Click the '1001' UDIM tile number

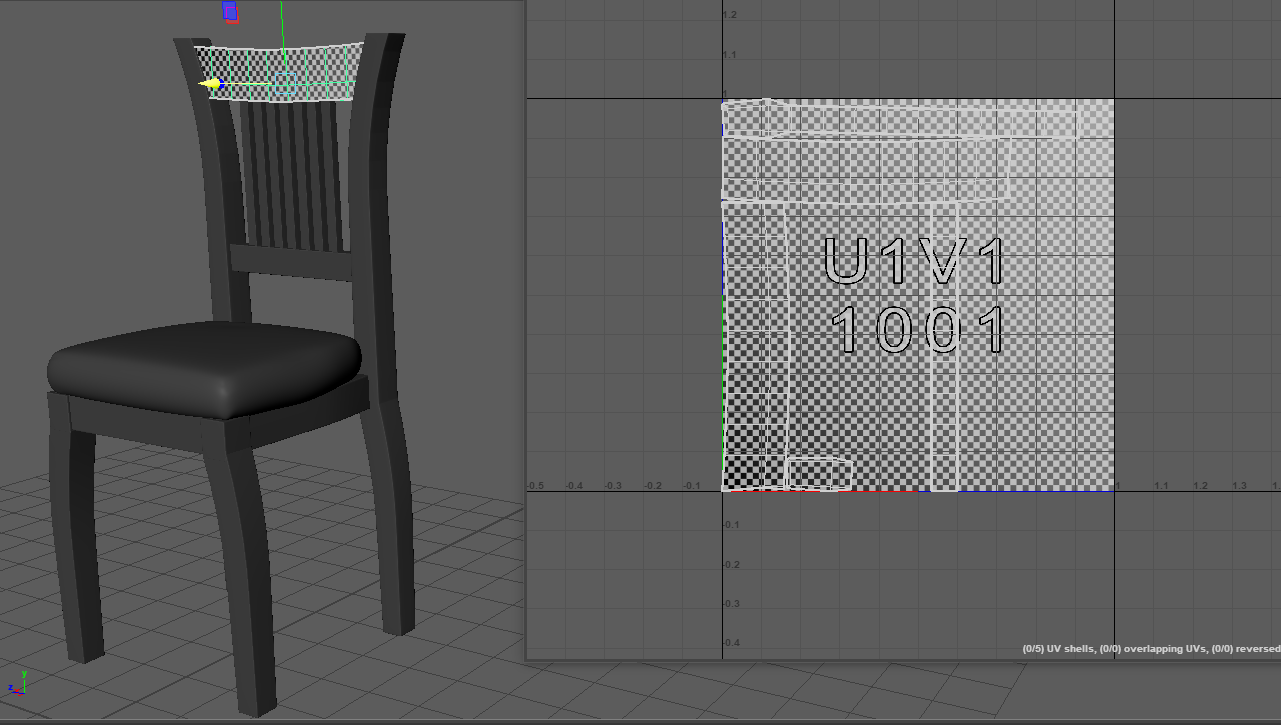click(x=919, y=331)
